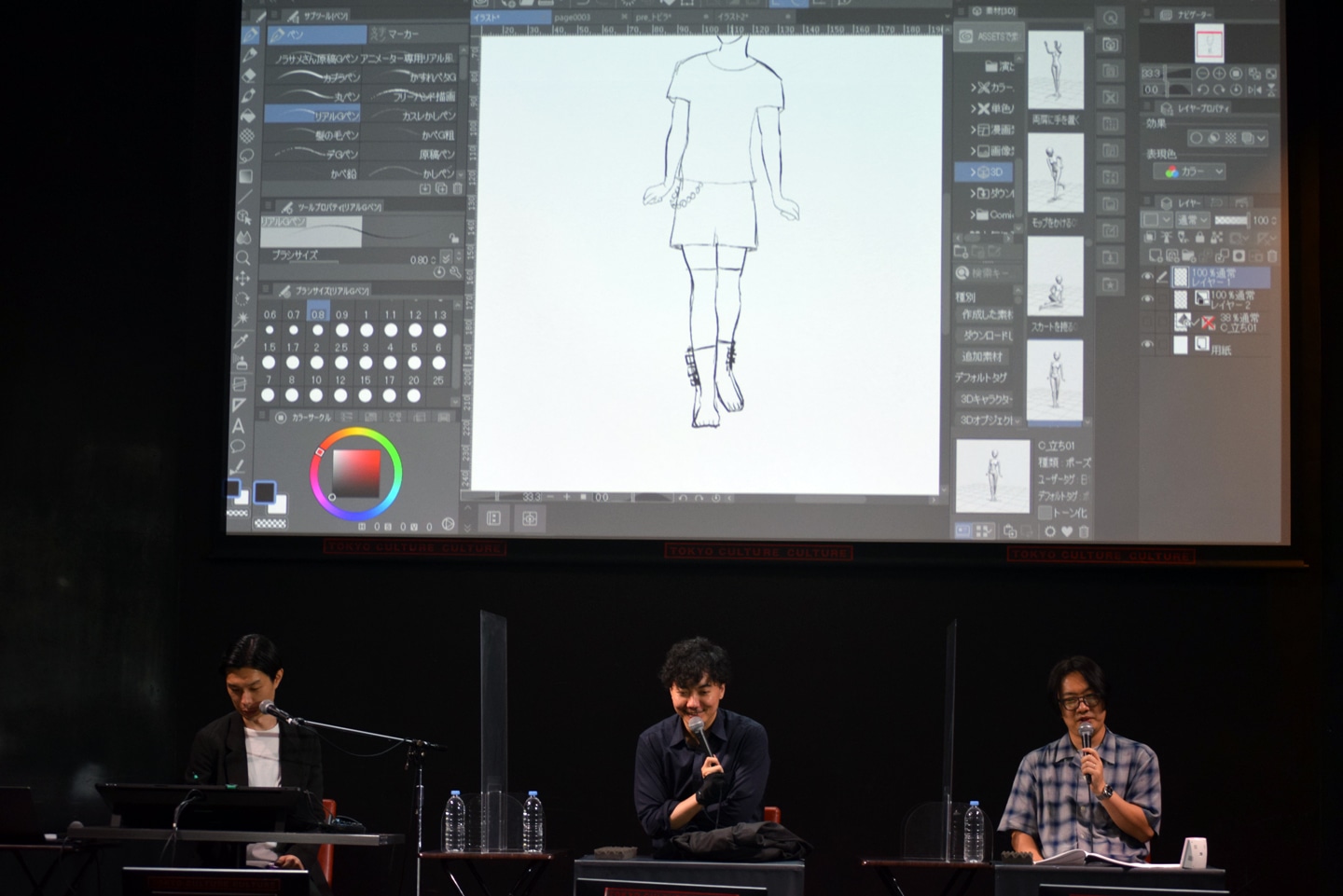Click the 追加素材 tag button
The height and width of the screenshot is (896, 1343).
click(x=983, y=356)
